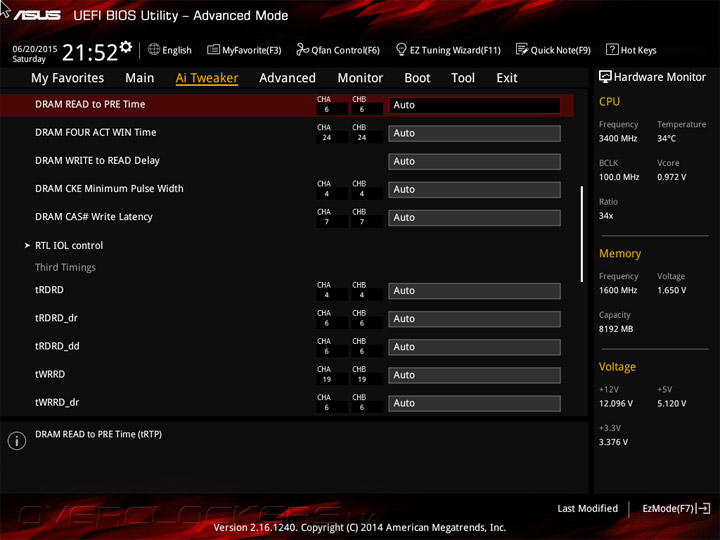Click CPU temperature 34°C value

(666, 138)
